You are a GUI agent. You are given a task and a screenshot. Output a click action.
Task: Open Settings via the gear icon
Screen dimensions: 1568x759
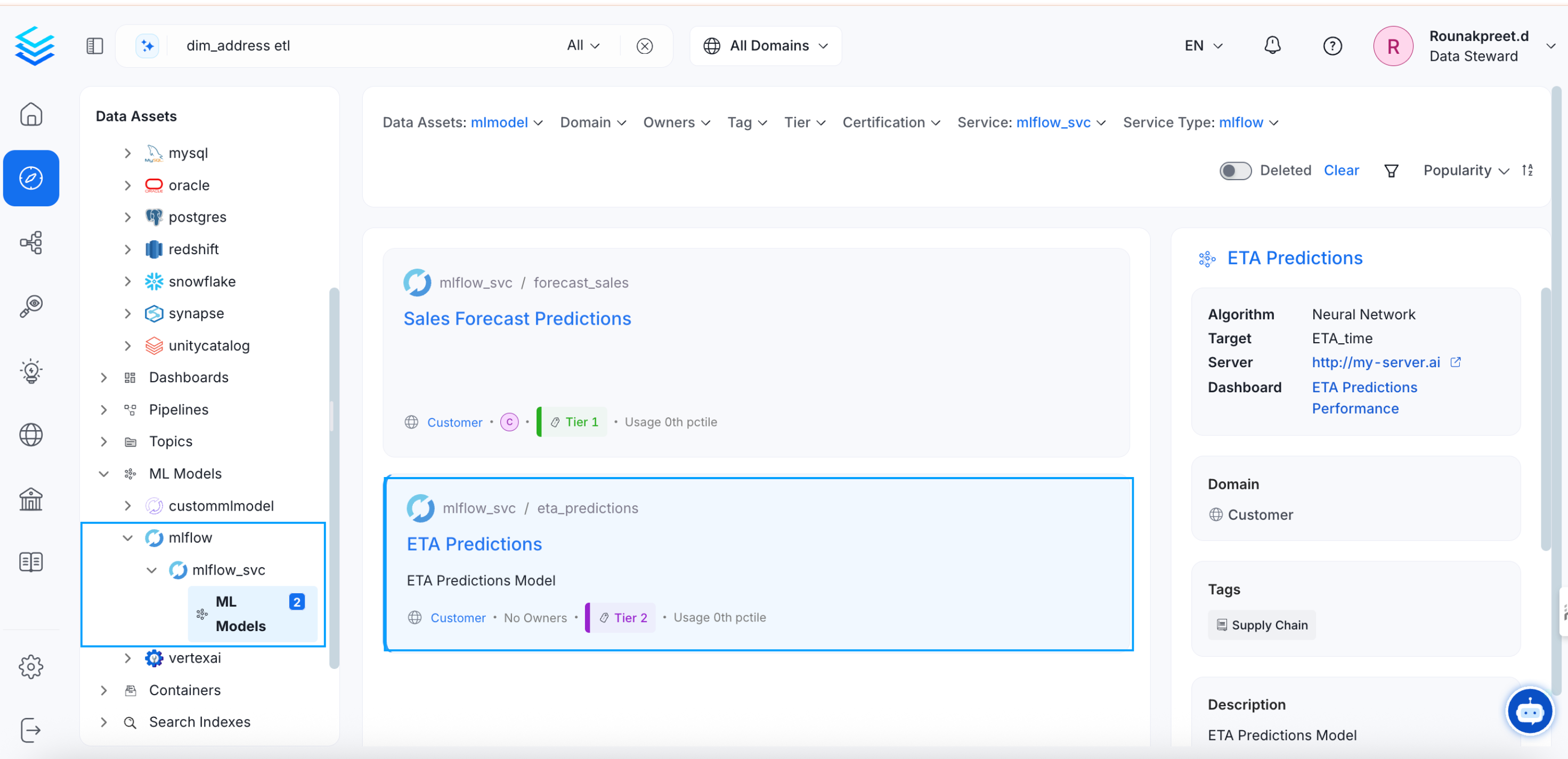(x=31, y=666)
